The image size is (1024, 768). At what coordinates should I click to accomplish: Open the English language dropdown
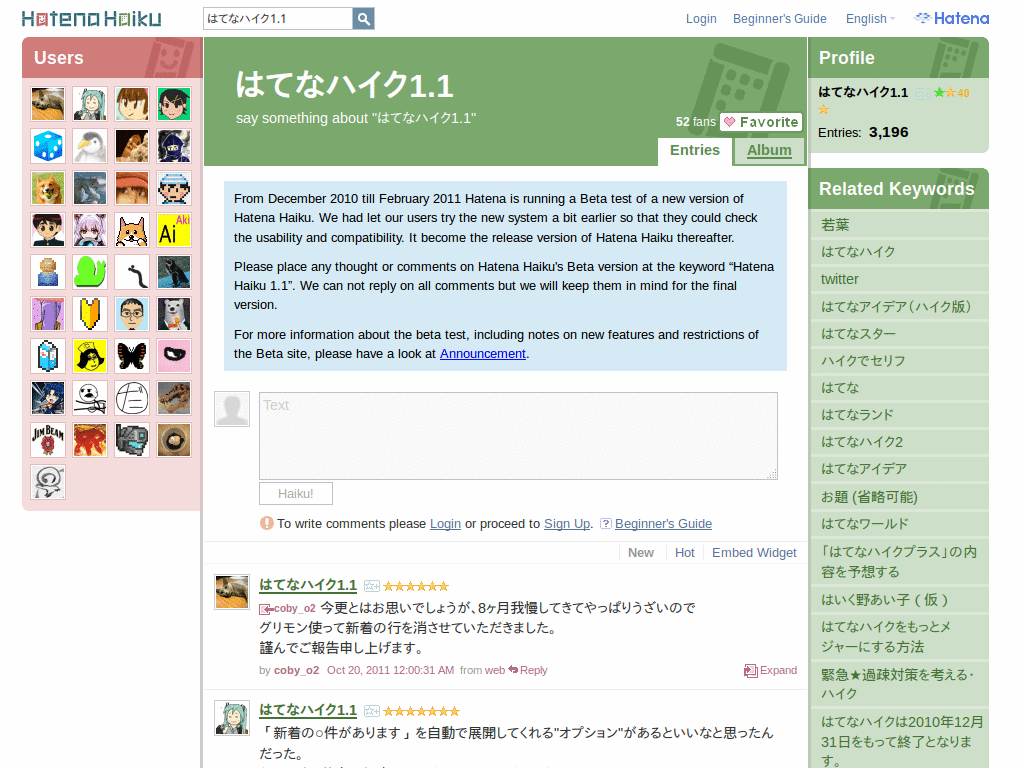pyautogui.click(x=870, y=19)
